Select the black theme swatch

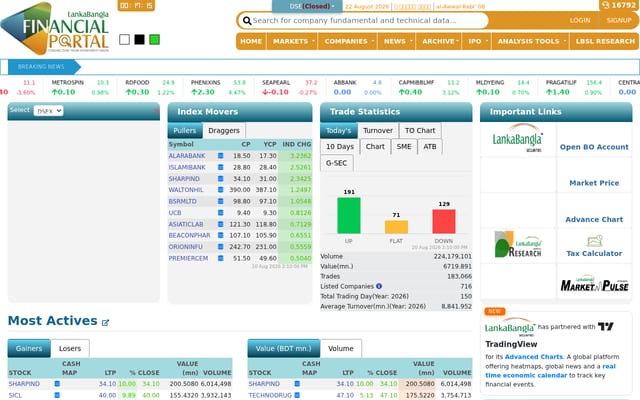pyautogui.click(x=140, y=40)
